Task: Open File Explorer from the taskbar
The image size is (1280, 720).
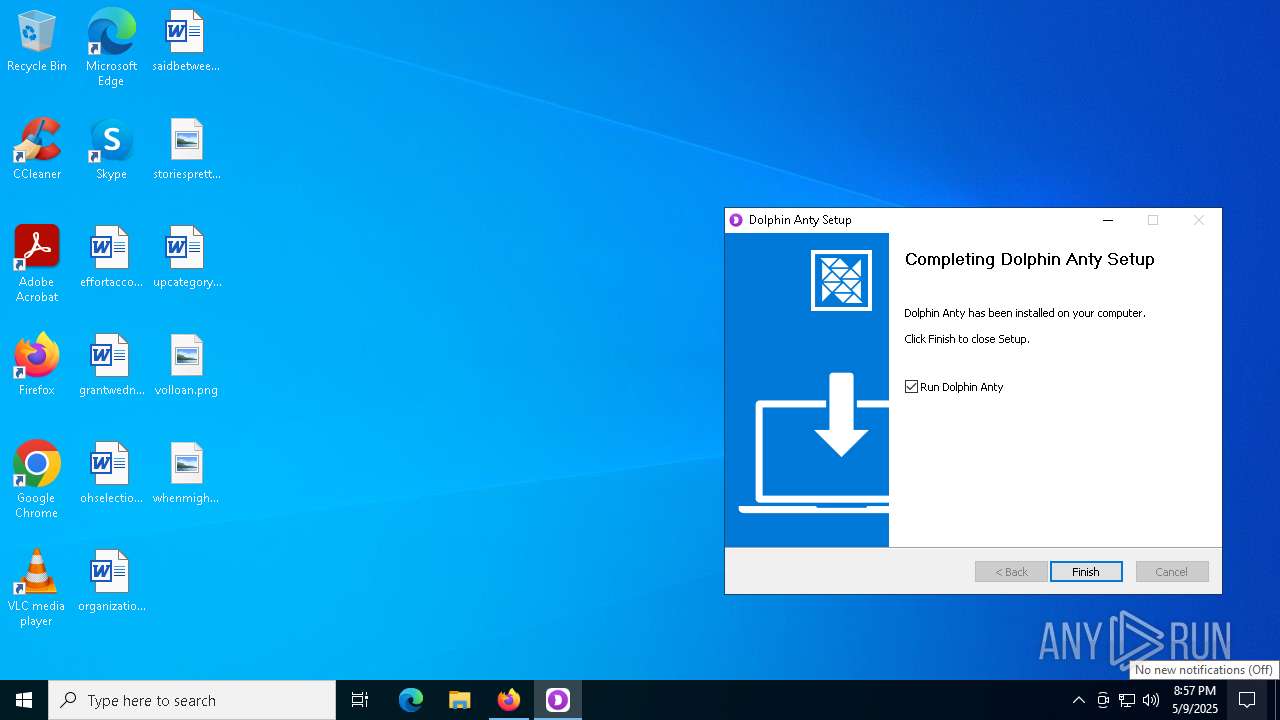Action: [460, 700]
